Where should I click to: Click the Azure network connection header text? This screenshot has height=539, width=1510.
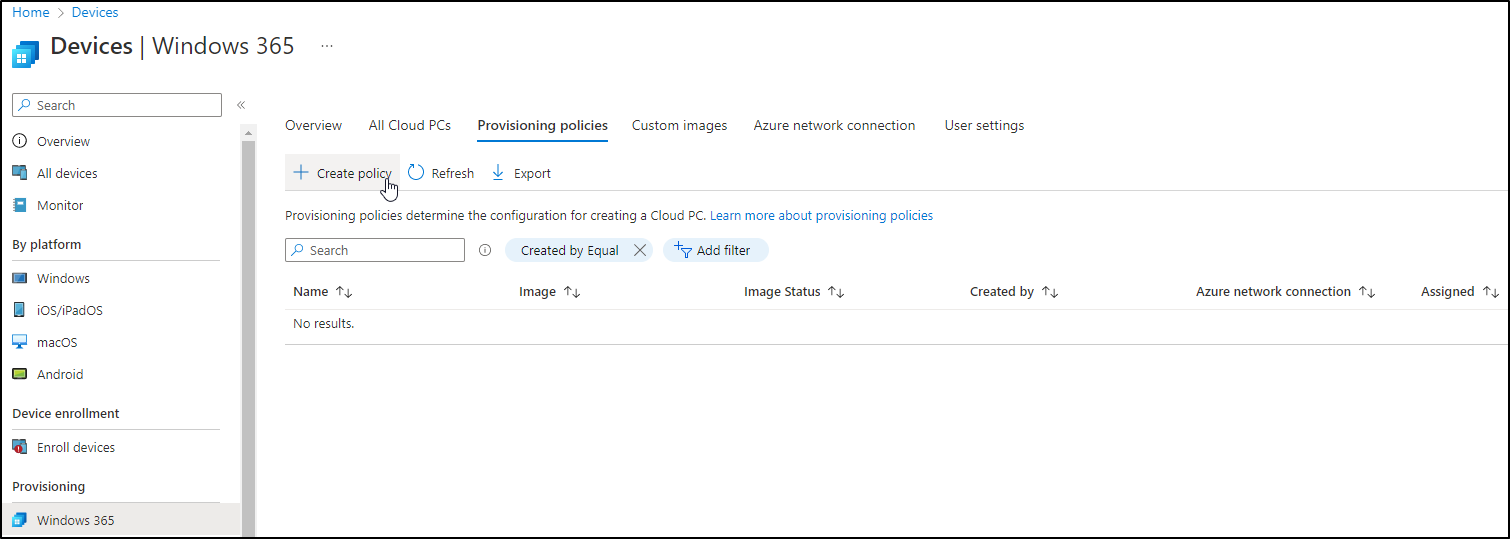pos(1273,292)
